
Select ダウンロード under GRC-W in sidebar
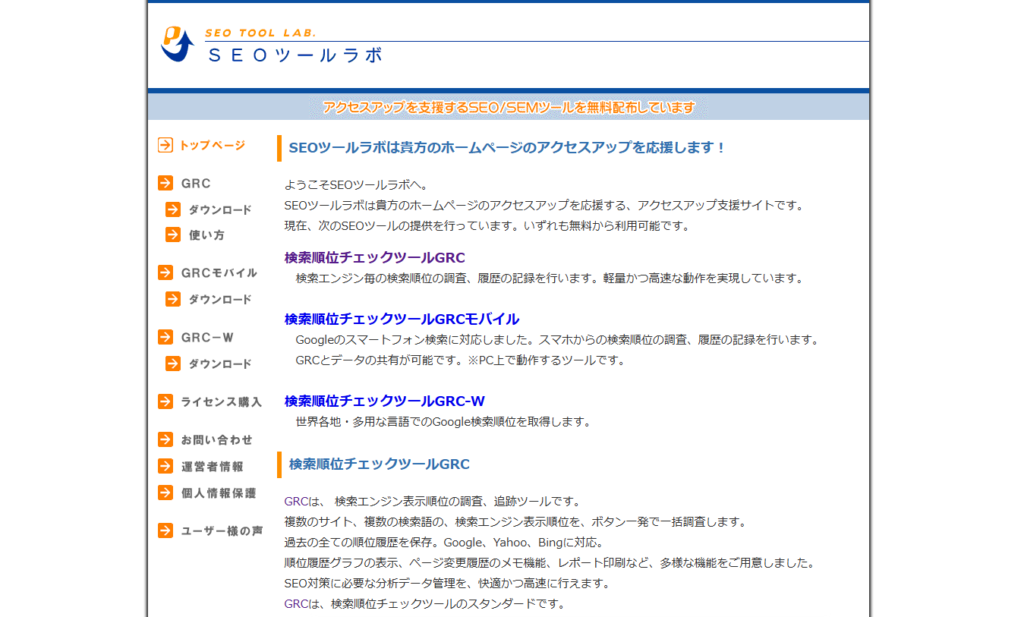(220, 364)
